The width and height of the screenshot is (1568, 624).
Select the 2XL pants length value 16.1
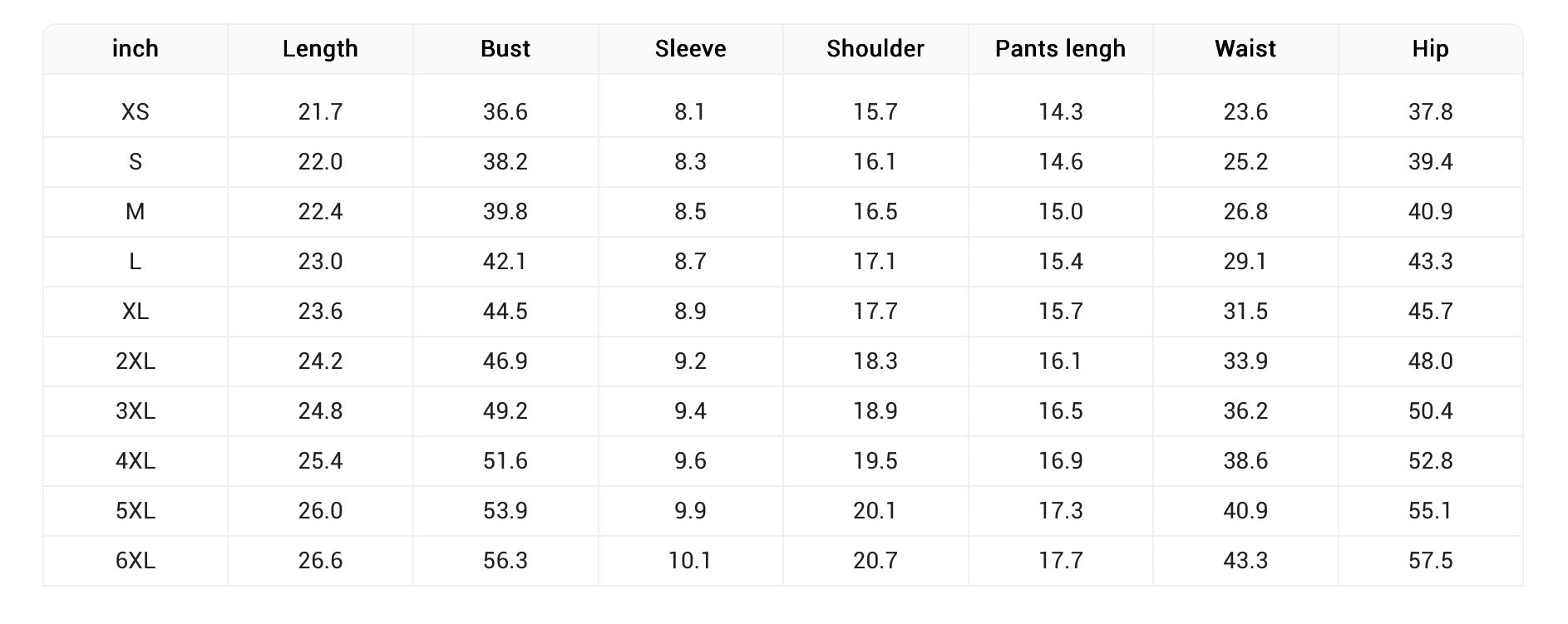pos(1060,361)
